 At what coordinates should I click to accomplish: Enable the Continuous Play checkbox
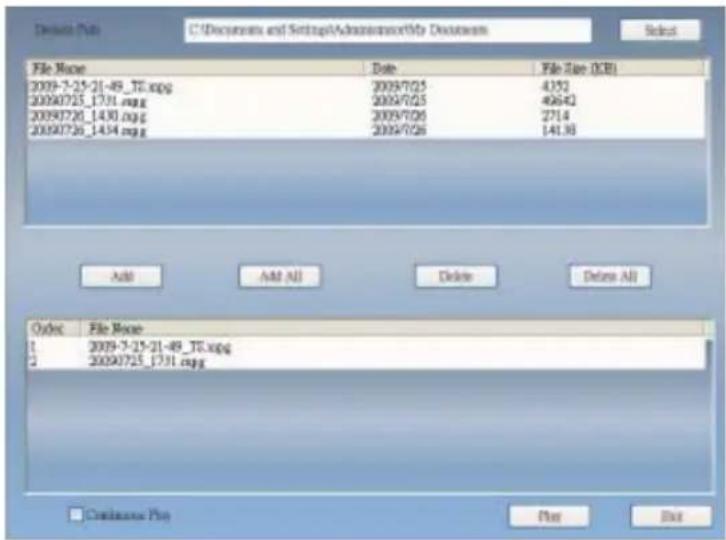point(75,515)
